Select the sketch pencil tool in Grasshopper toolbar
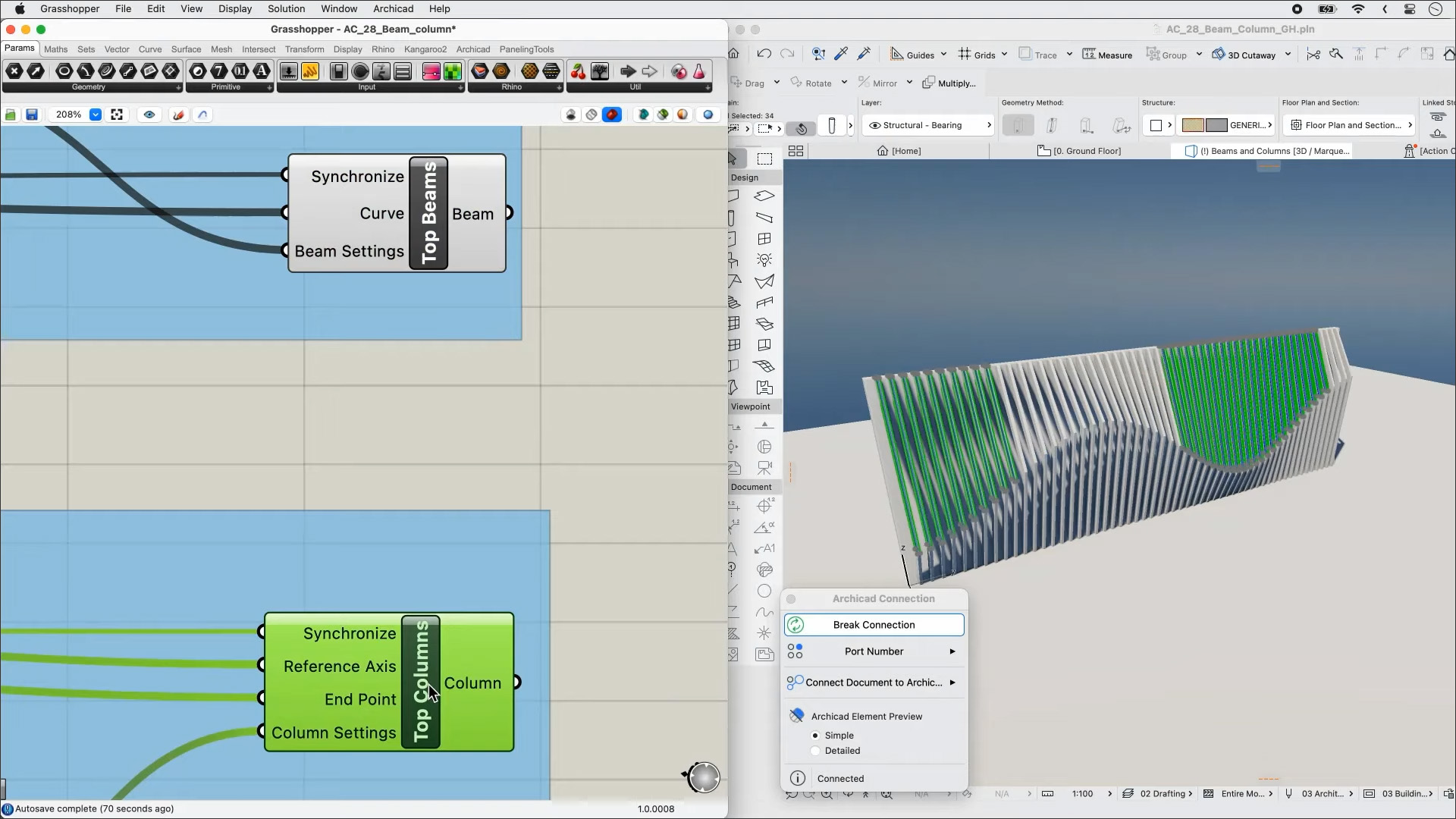This screenshot has width=1456, height=819. 179,115
